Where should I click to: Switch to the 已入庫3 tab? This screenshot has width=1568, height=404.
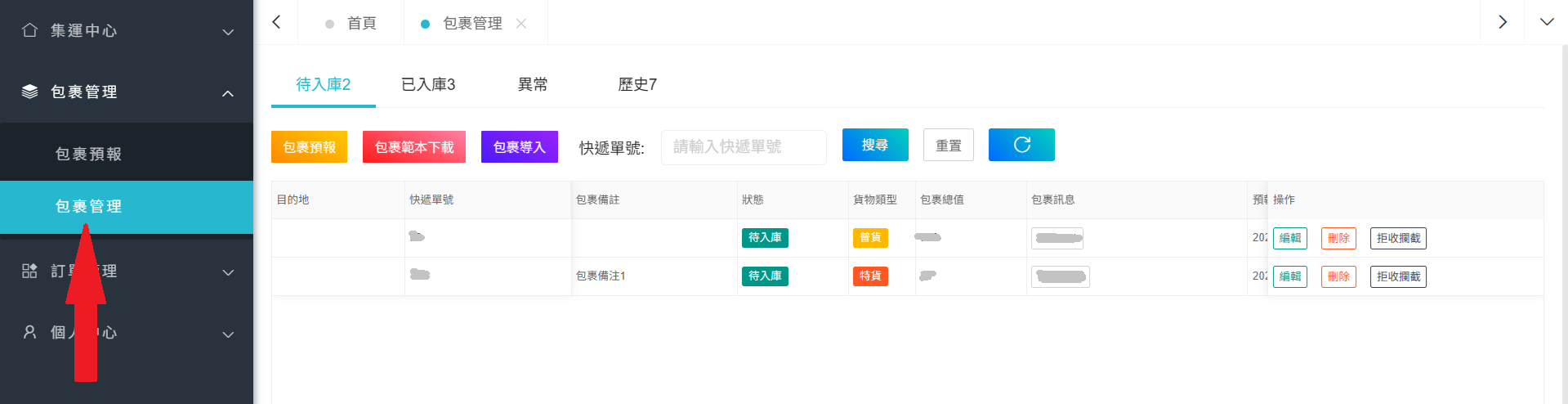428,84
